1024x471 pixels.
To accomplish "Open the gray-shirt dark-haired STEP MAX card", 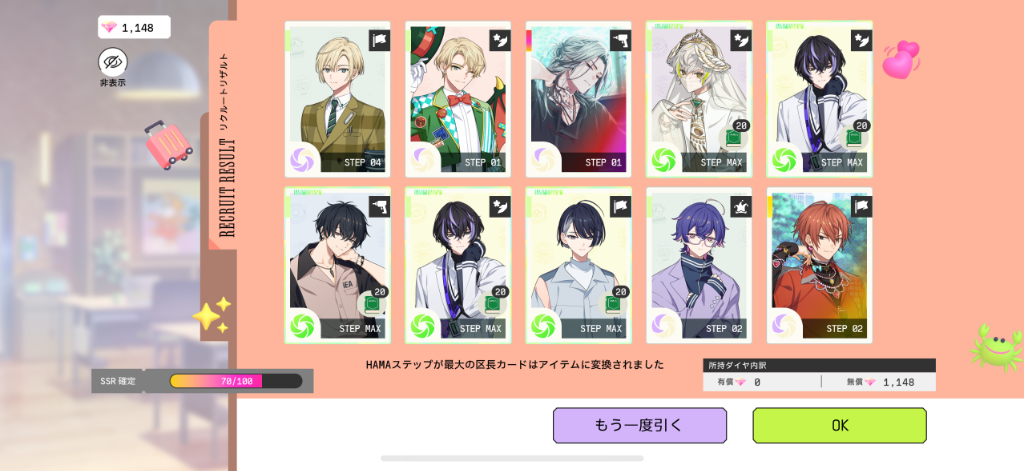I will pyautogui.click(x=579, y=265).
